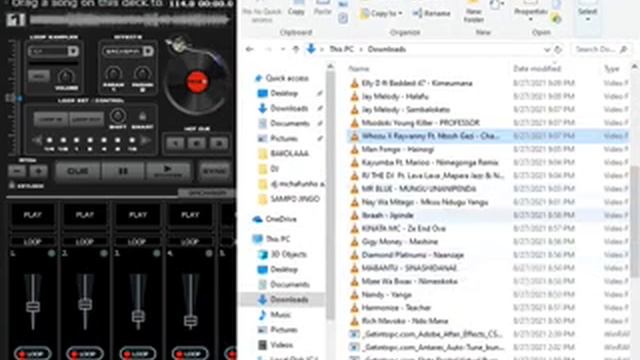This screenshot has height=360, width=640.
Task: Click the Back arrow in File Explorer
Action: [x=250, y=49]
